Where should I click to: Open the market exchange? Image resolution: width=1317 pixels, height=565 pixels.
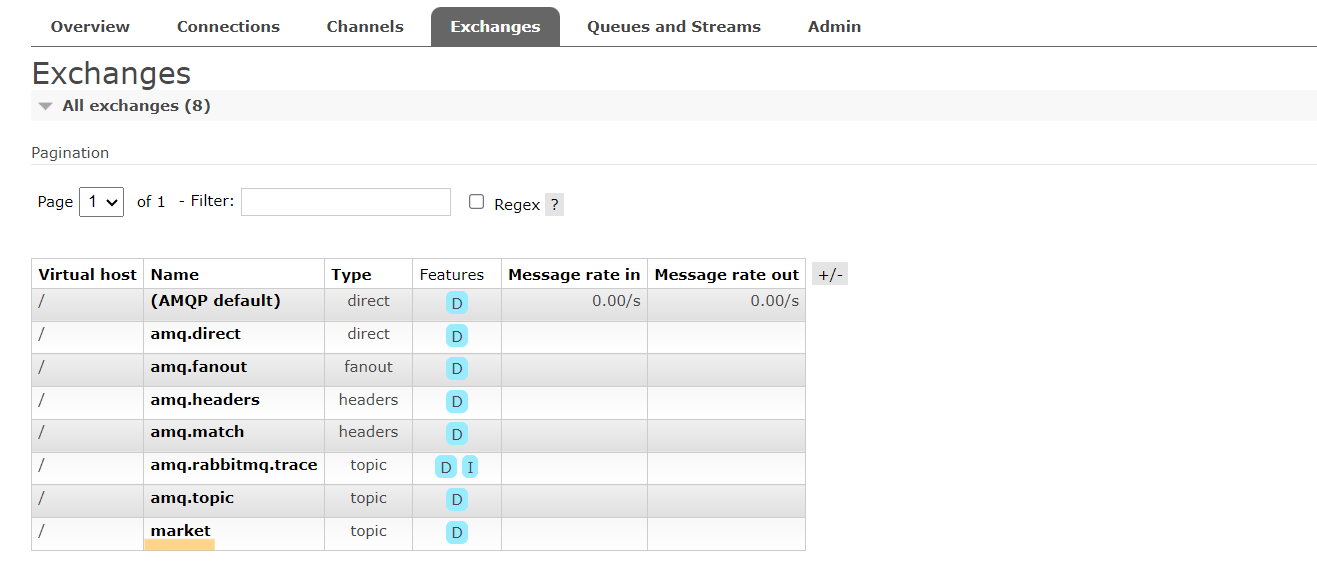[x=181, y=531]
